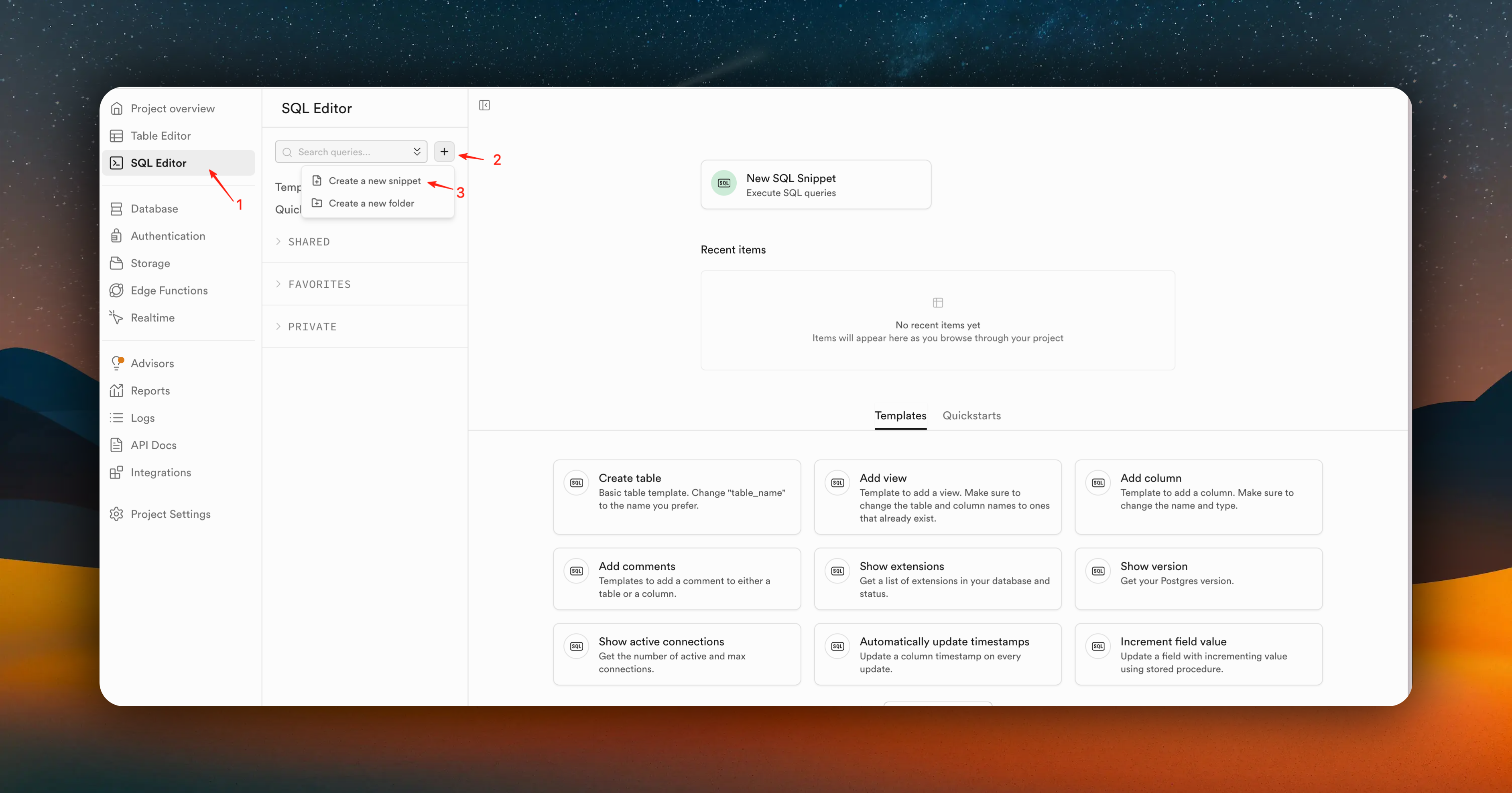Choose Create a new folder option
This screenshot has height=793, width=1512.
coord(370,203)
